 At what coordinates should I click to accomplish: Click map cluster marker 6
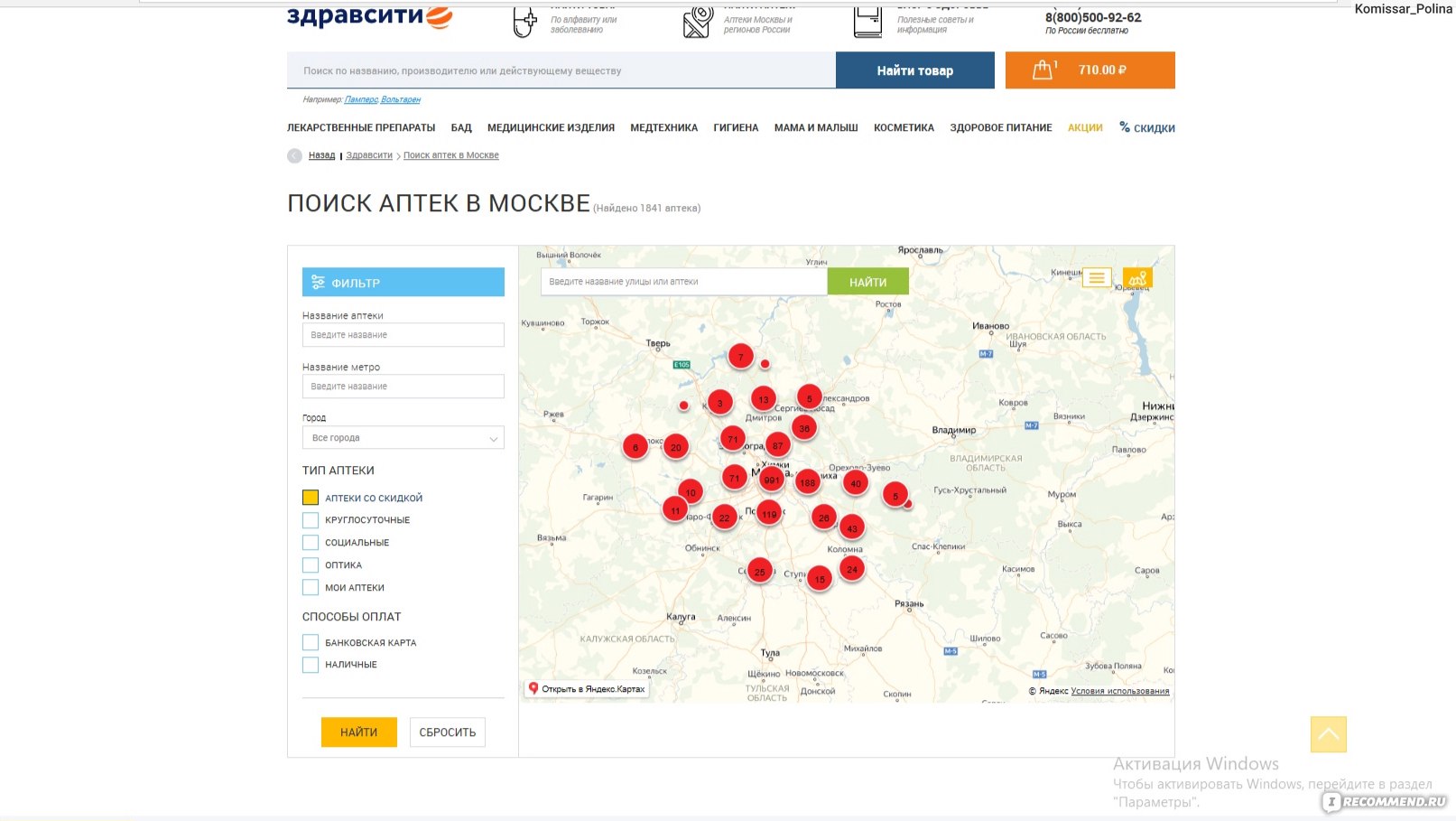pos(635,447)
